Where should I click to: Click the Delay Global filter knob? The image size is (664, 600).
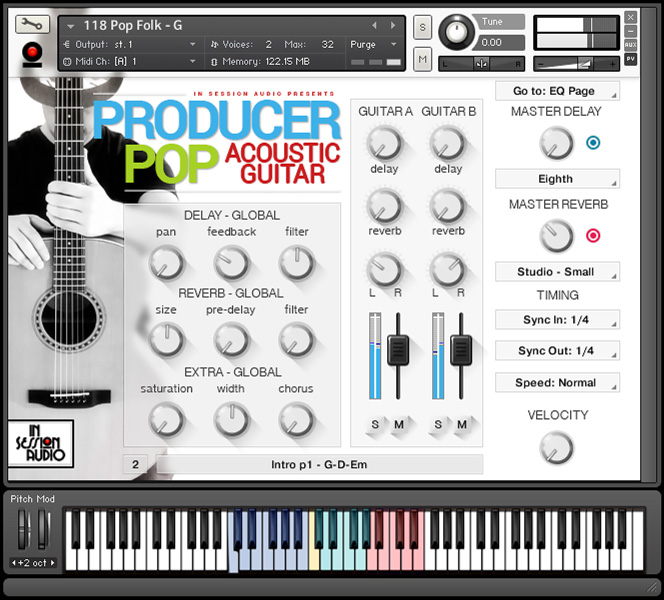pos(296,263)
